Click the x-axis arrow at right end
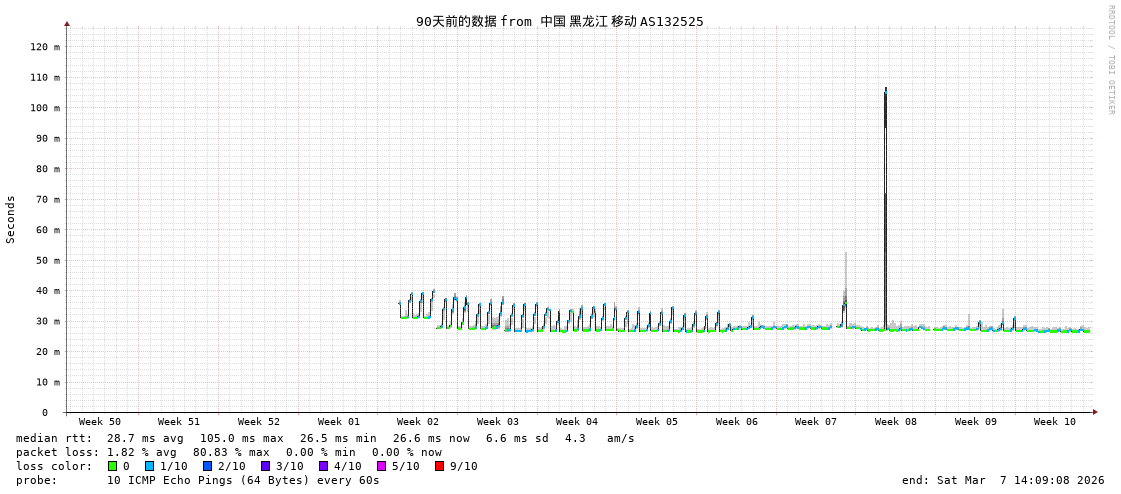The image size is (1121, 494). coord(1095,412)
